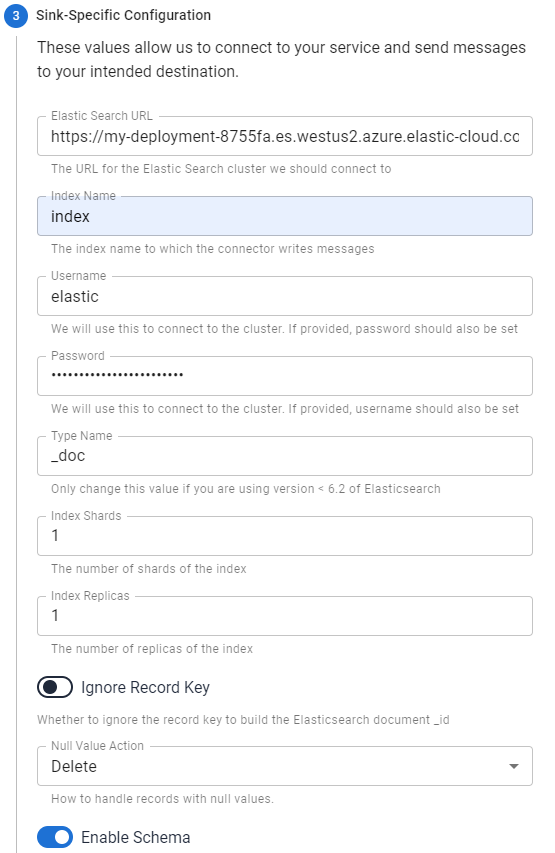This screenshot has height=853, width=555.
Task: Click the Null Value Action dropdown arrow
Action: (x=513, y=767)
